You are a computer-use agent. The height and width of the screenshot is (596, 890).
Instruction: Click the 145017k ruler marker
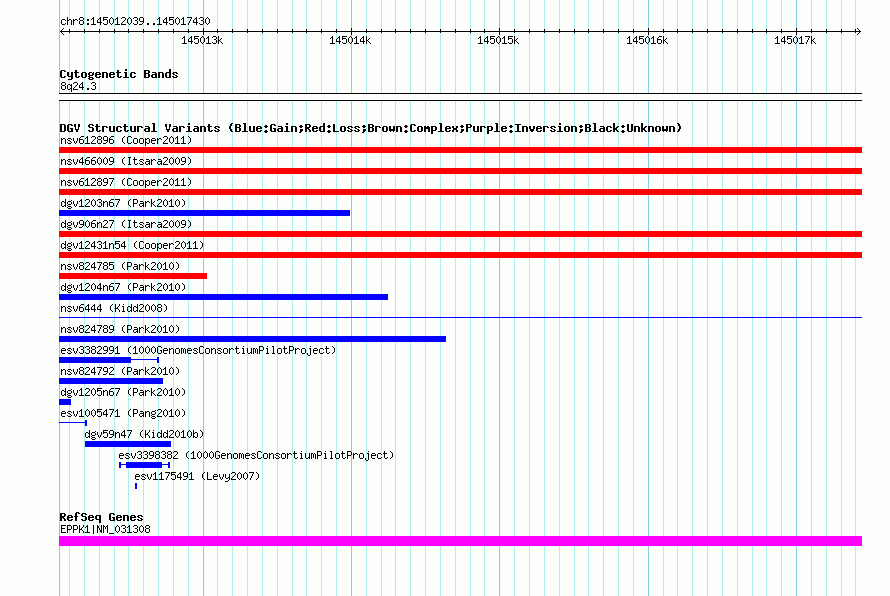click(x=795, y=40)
